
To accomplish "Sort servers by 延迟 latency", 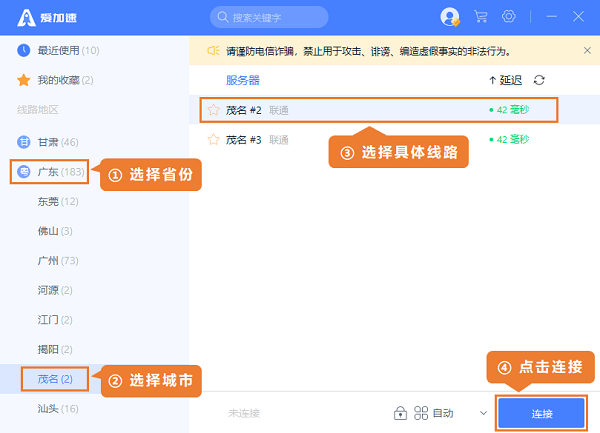I will [505, 80].
